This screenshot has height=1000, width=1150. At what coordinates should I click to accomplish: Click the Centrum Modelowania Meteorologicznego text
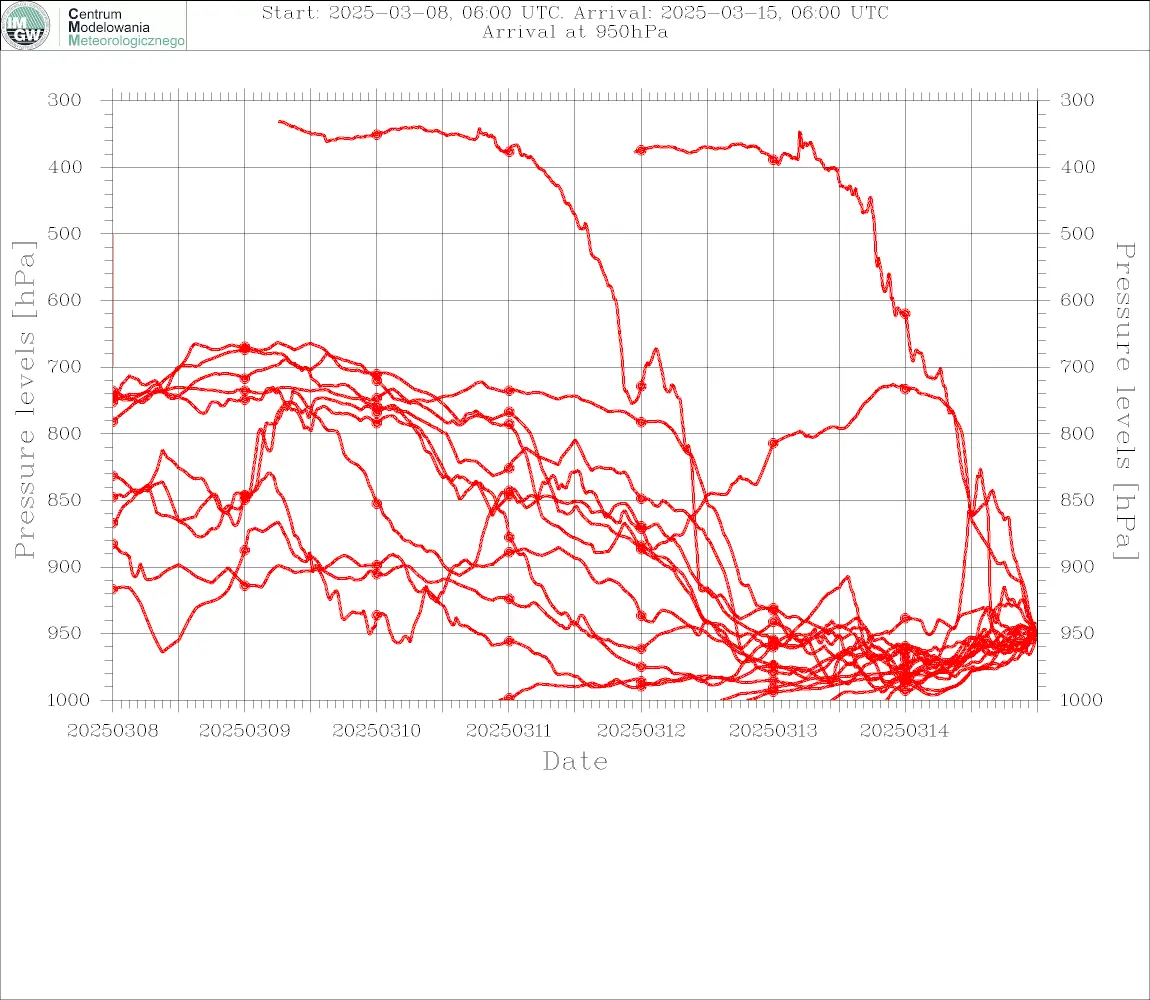[x=126, y=27]
